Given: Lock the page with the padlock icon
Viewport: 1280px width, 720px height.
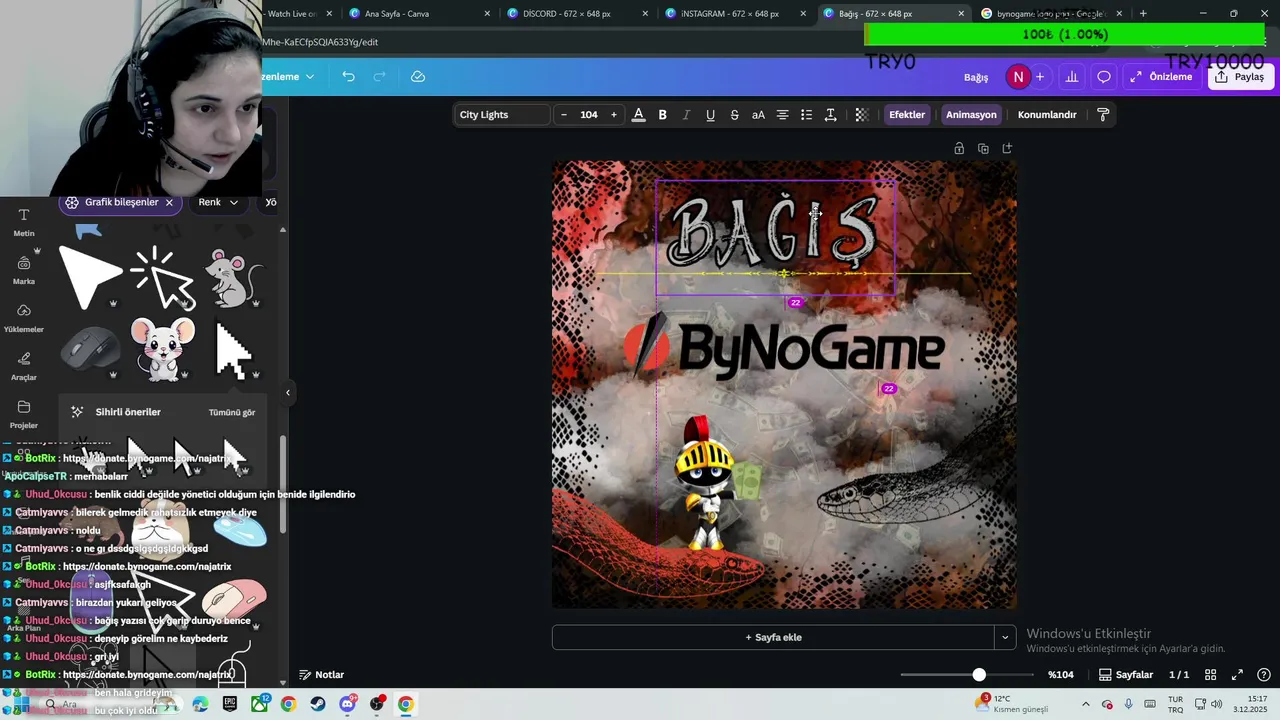Looking at the screenshot, I should [x=959, y=148].
